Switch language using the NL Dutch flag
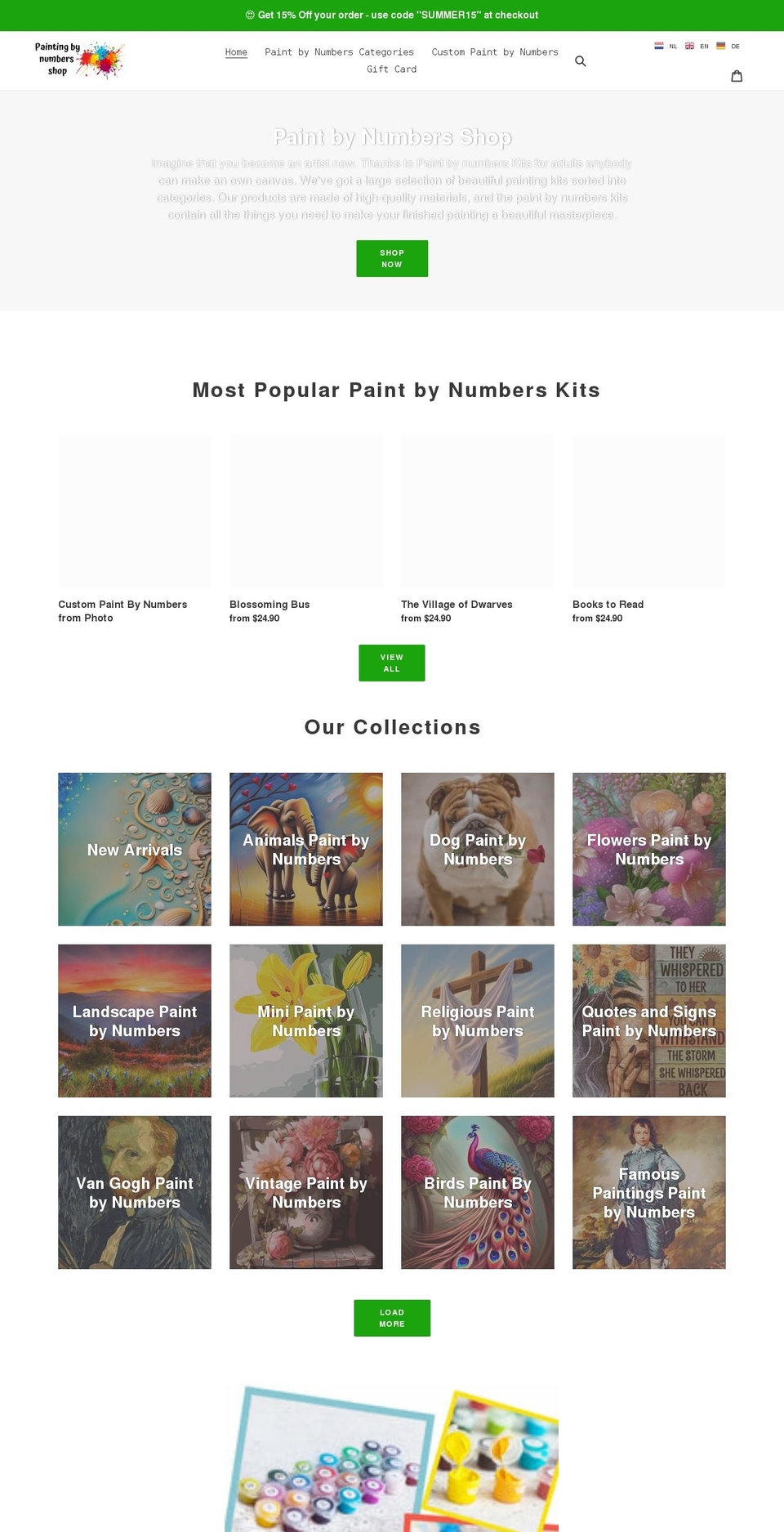The width and height of the screenshot is (784, 1532). tap(658, 46)
